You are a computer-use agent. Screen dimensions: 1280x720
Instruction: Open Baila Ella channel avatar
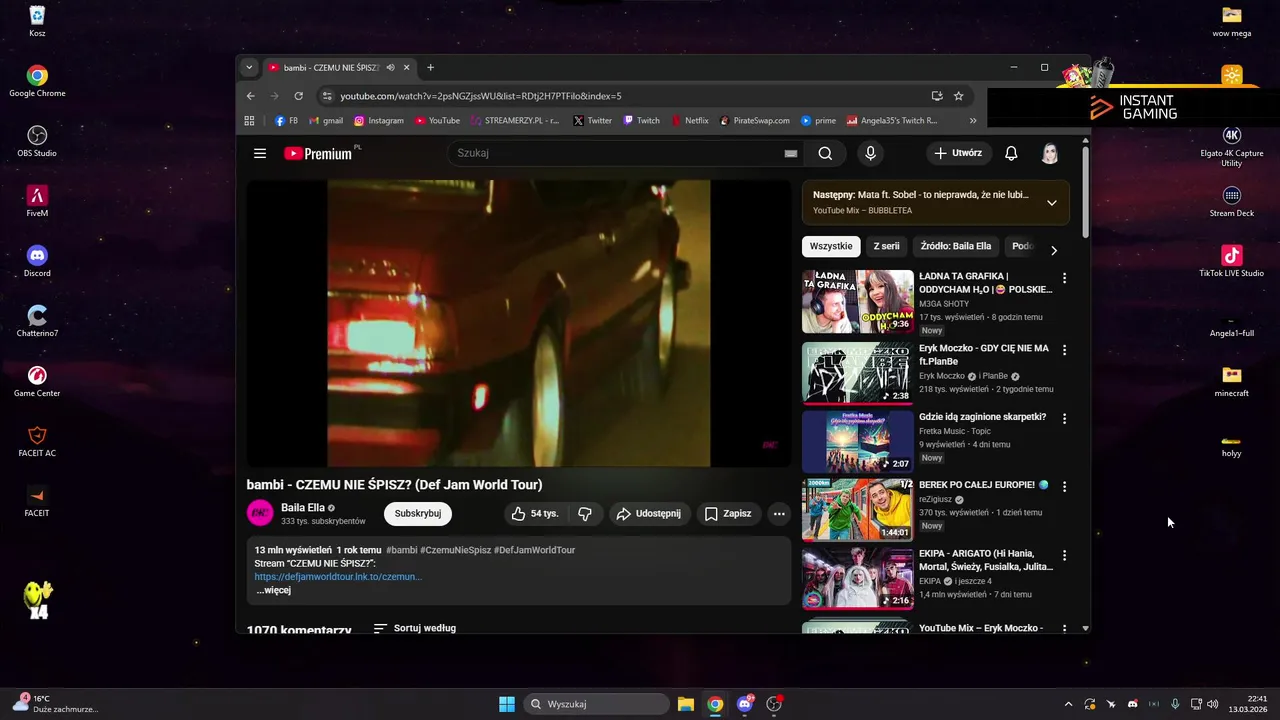260,513
